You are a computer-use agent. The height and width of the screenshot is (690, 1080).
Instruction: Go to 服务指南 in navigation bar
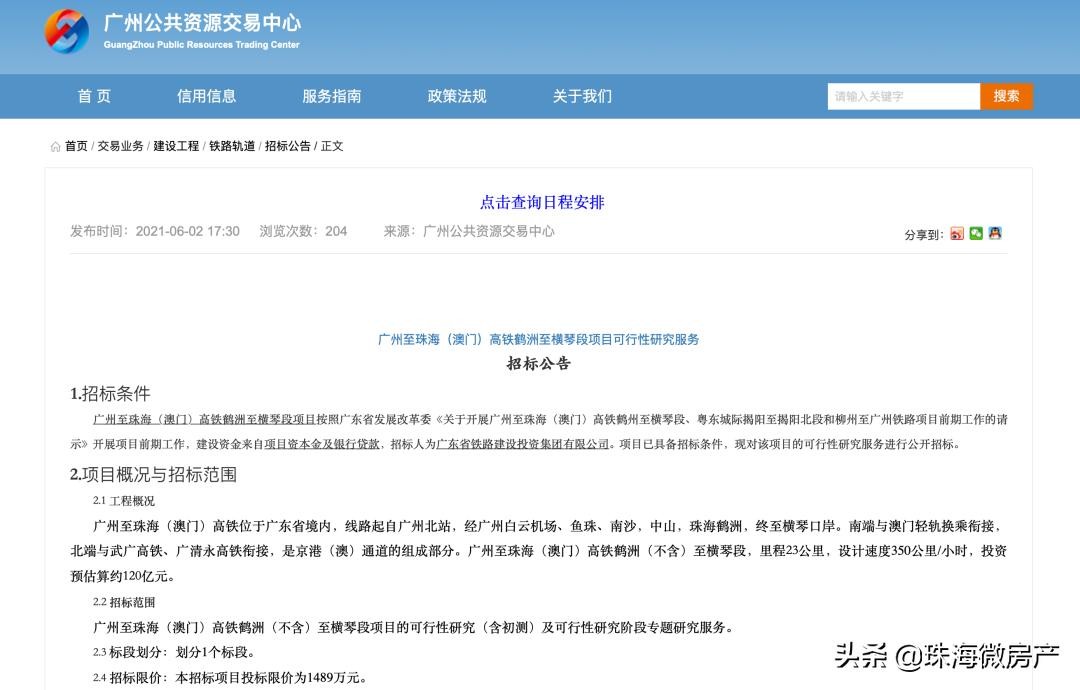click(x=331, y=96)
